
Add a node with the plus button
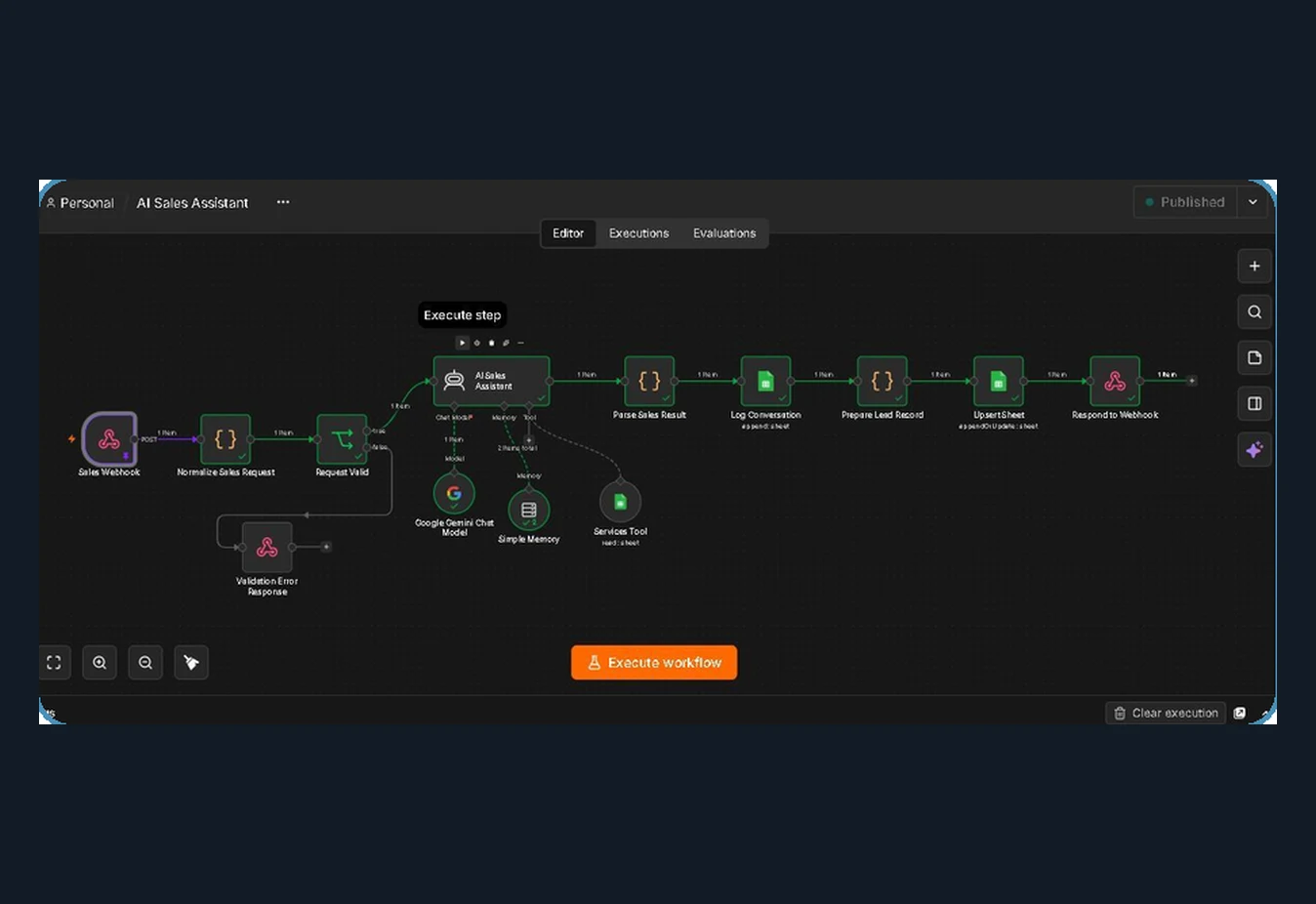(1254, 266)
